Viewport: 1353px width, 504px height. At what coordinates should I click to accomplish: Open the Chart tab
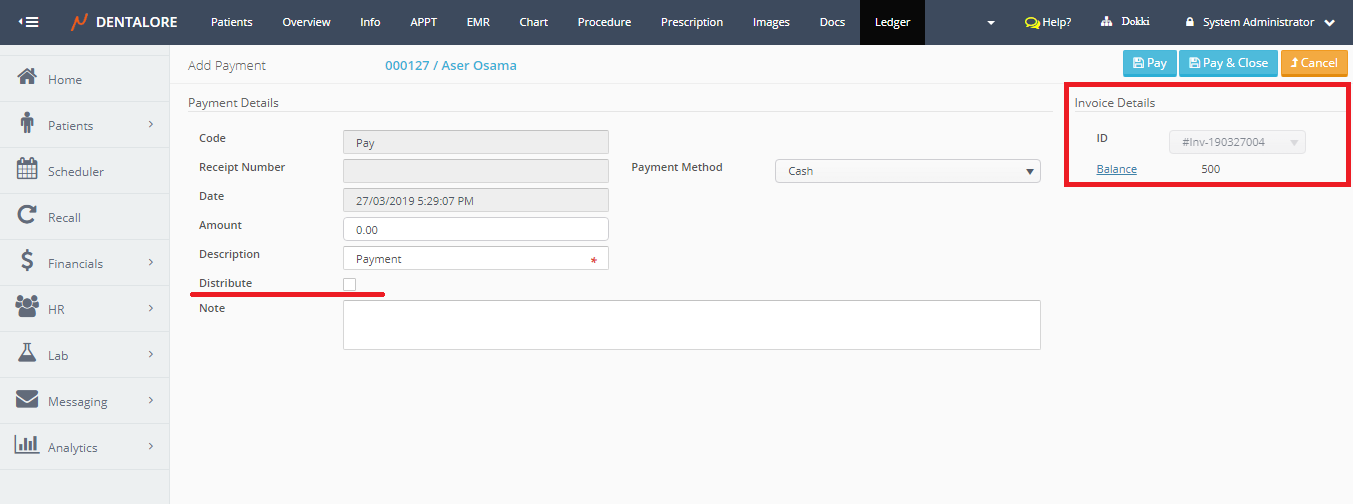[533, 22]
